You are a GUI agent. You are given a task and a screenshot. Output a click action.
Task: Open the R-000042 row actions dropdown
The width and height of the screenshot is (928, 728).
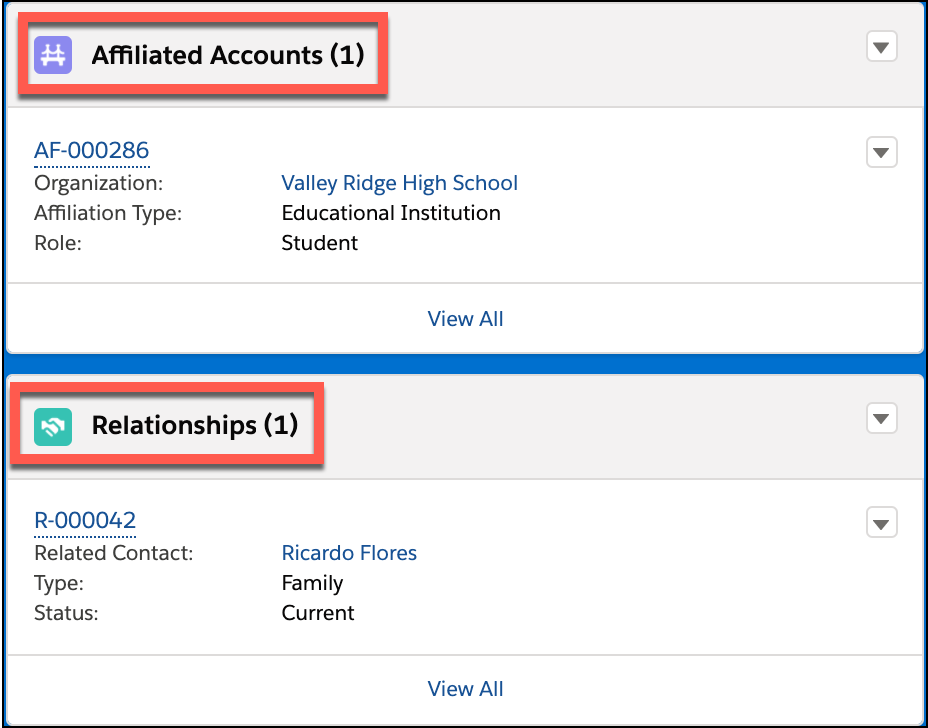882,523
